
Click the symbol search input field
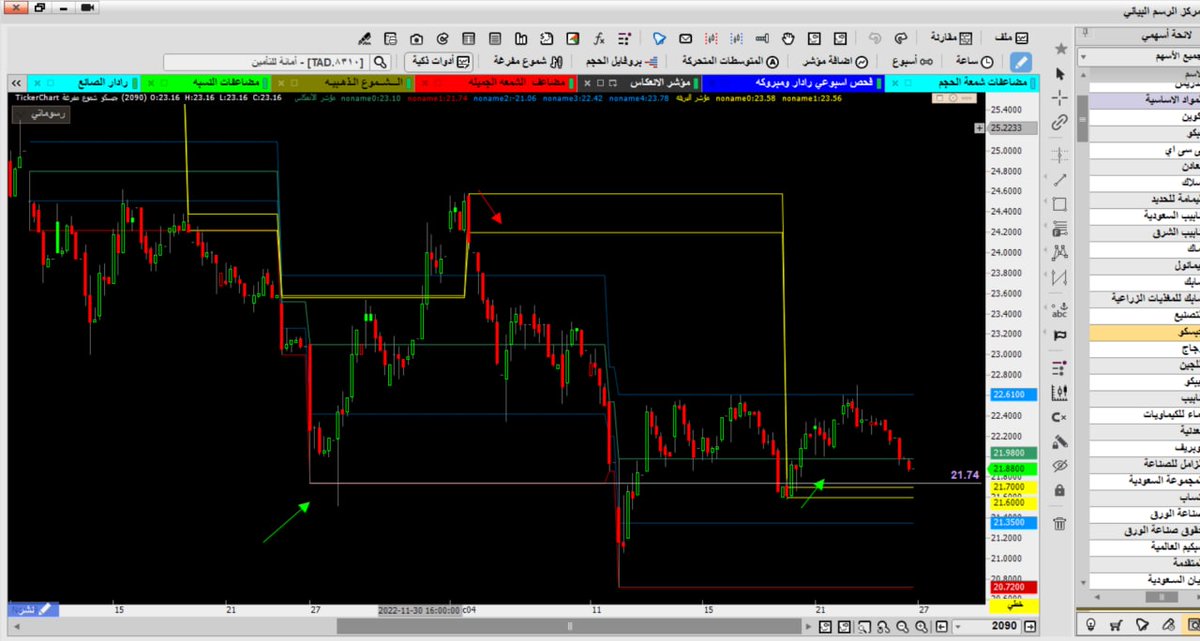266,62
